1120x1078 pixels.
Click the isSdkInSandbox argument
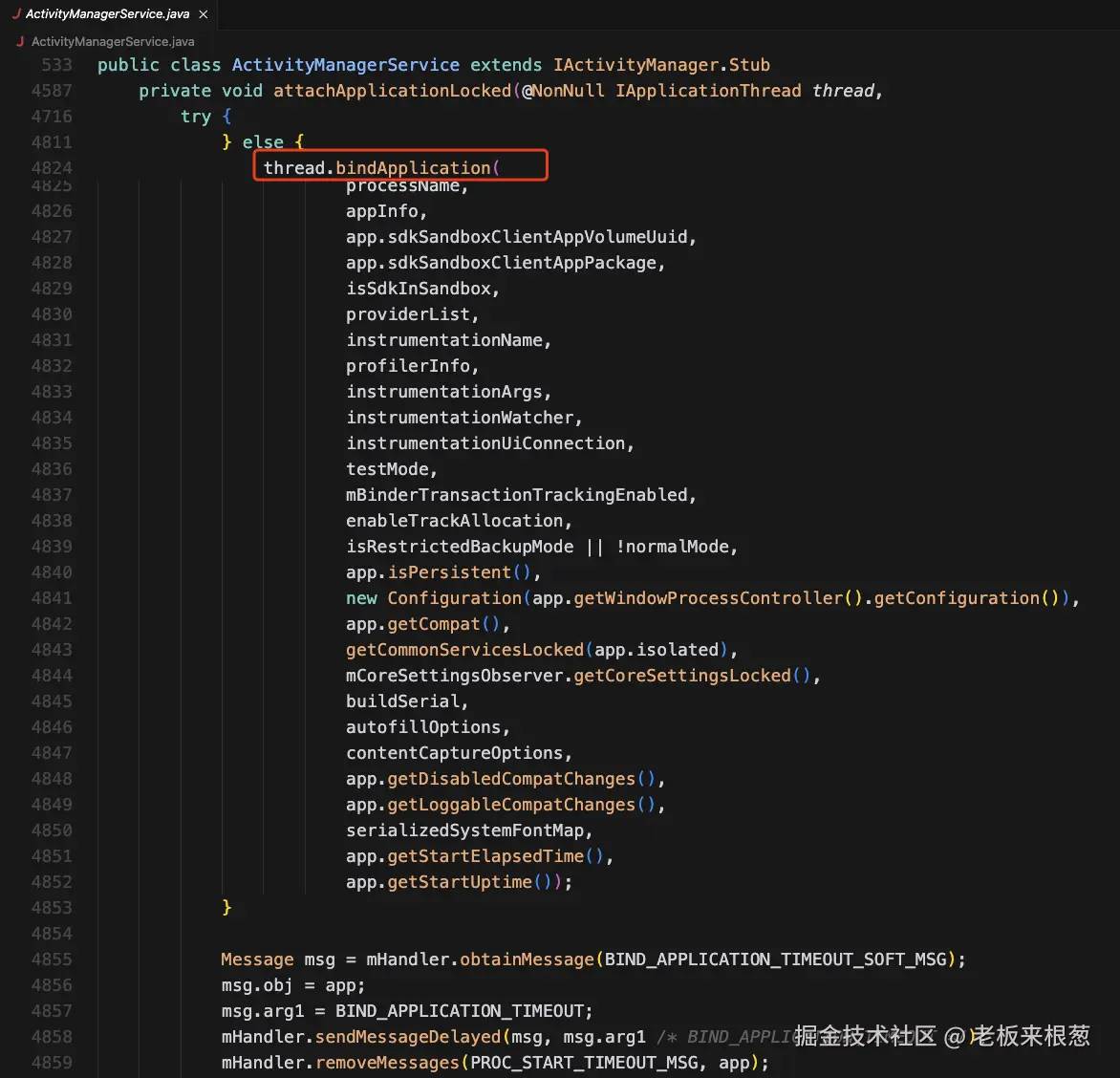pyautogui.click(x=418, y=289)
